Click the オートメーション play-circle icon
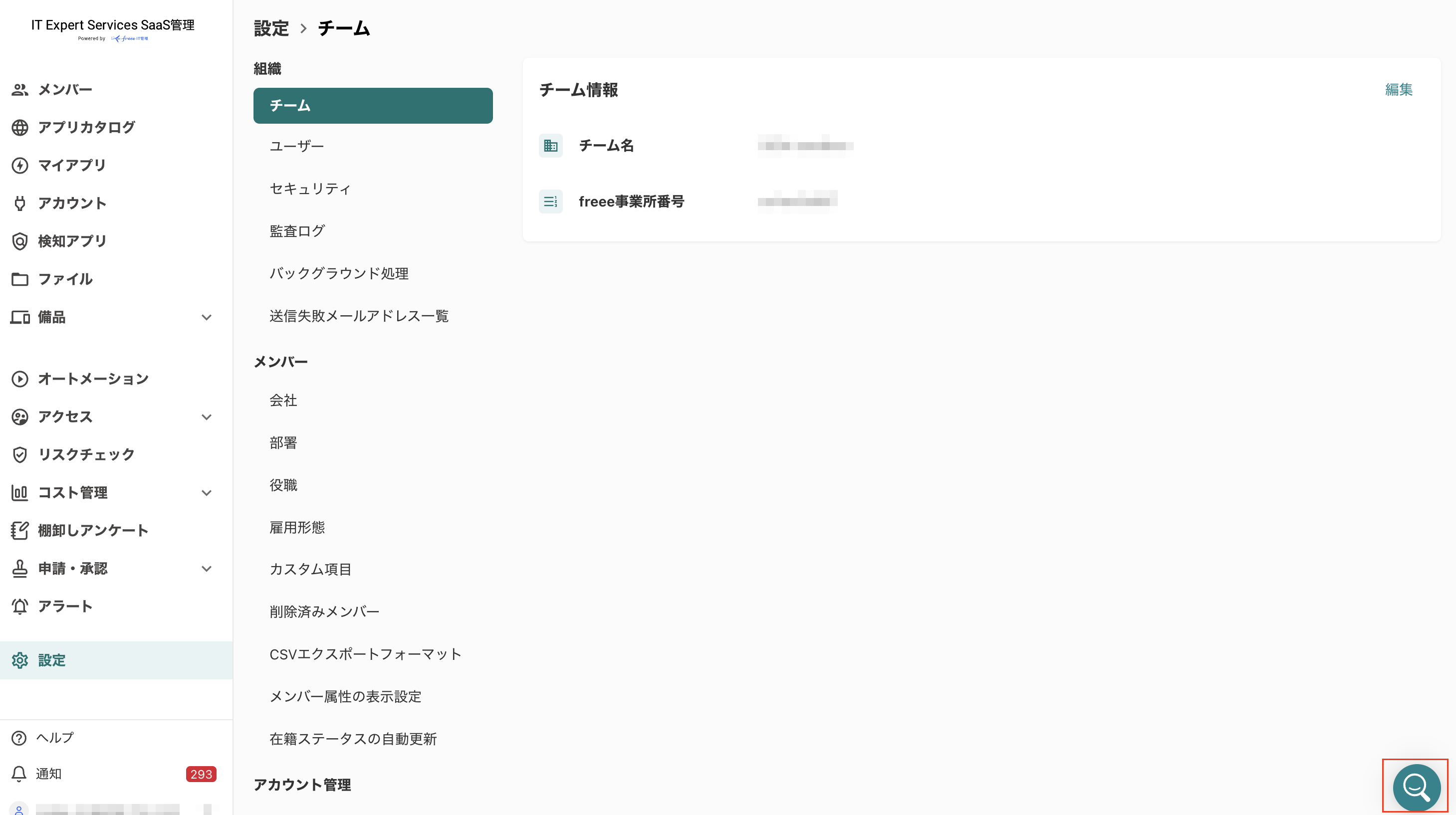 20,379
